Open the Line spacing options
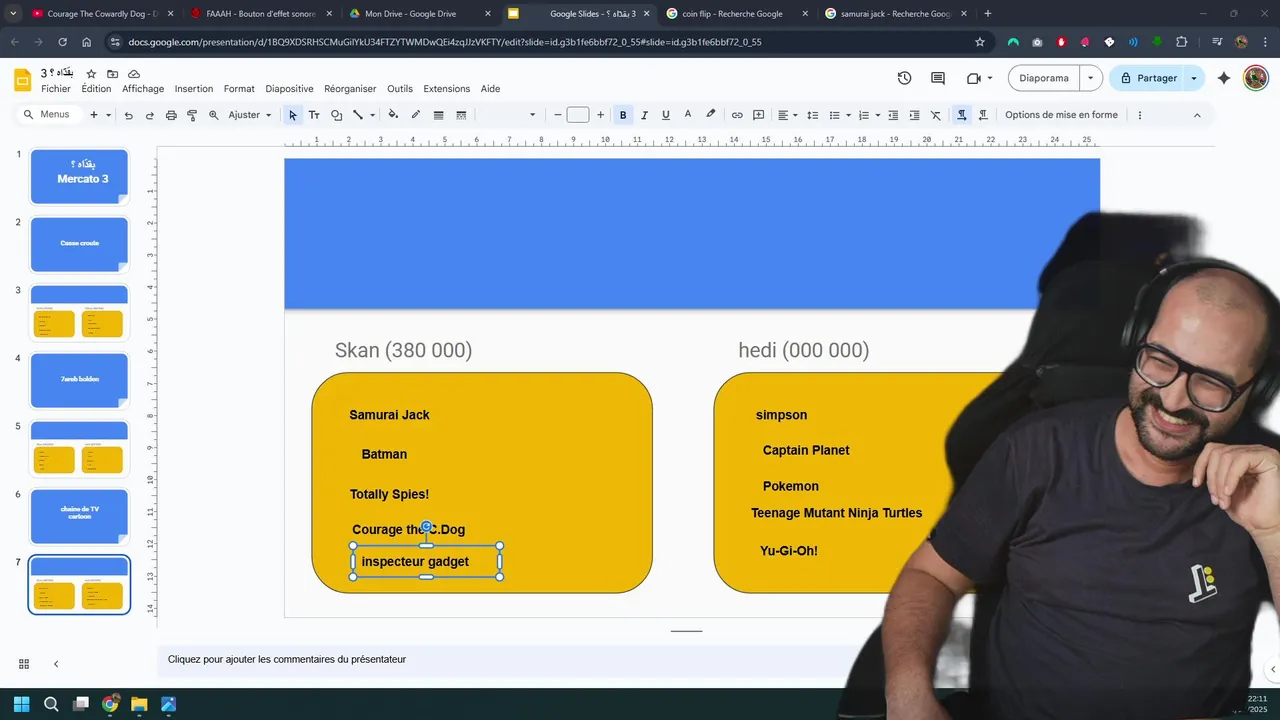Viewport: 1280px width, 720px height. click(812, 115)
